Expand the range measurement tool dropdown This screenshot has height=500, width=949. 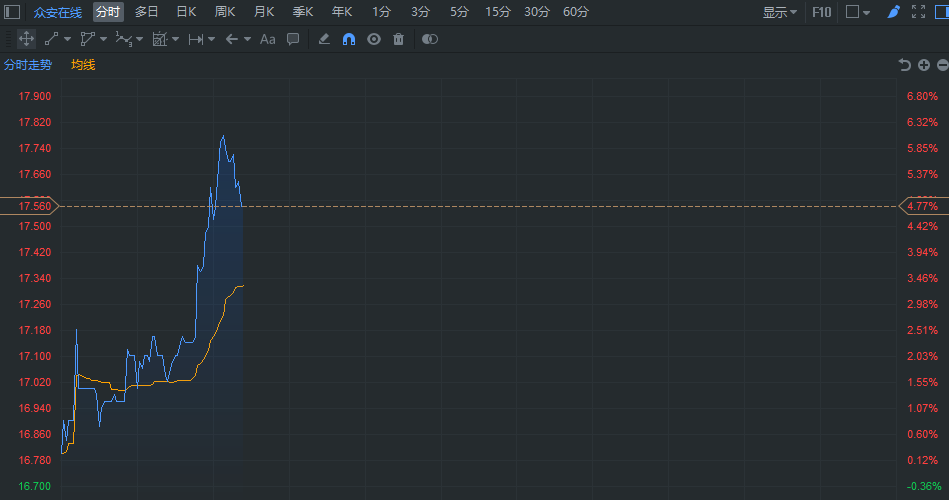(x=211, y=39)
